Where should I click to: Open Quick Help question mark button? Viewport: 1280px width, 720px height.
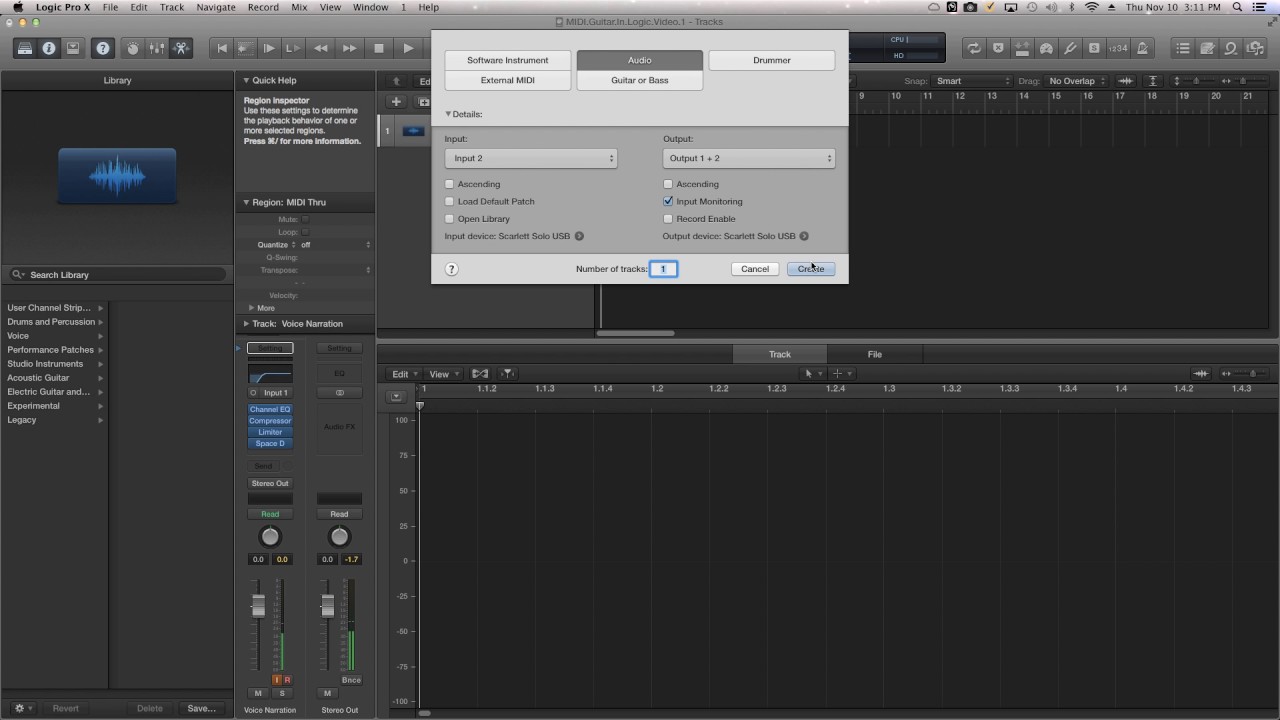pyautogui.click(x=102, y=48)
